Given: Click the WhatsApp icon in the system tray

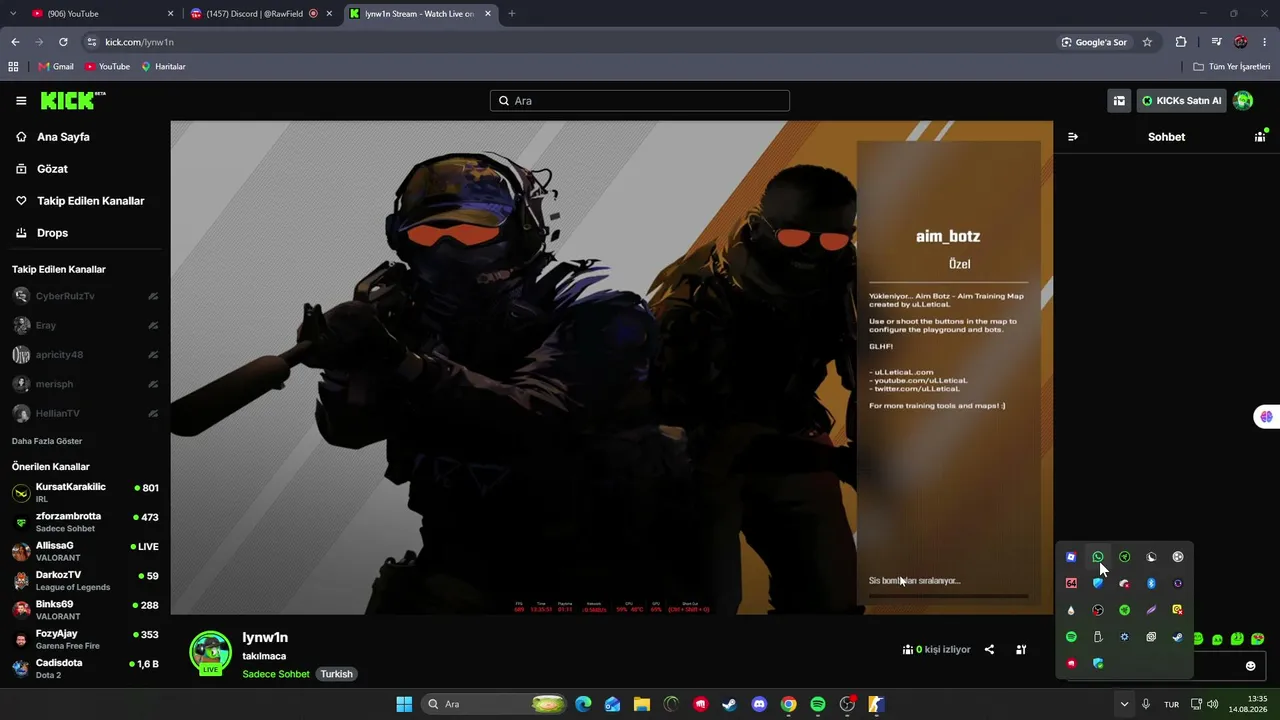Looking at the screenshot, I should tap(1098, 557).
